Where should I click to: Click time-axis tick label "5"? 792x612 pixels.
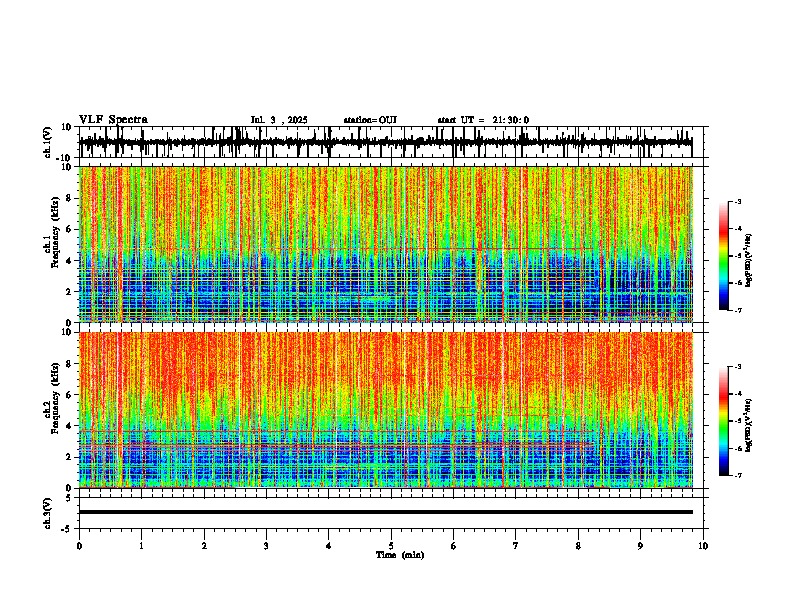pos(391,546)
